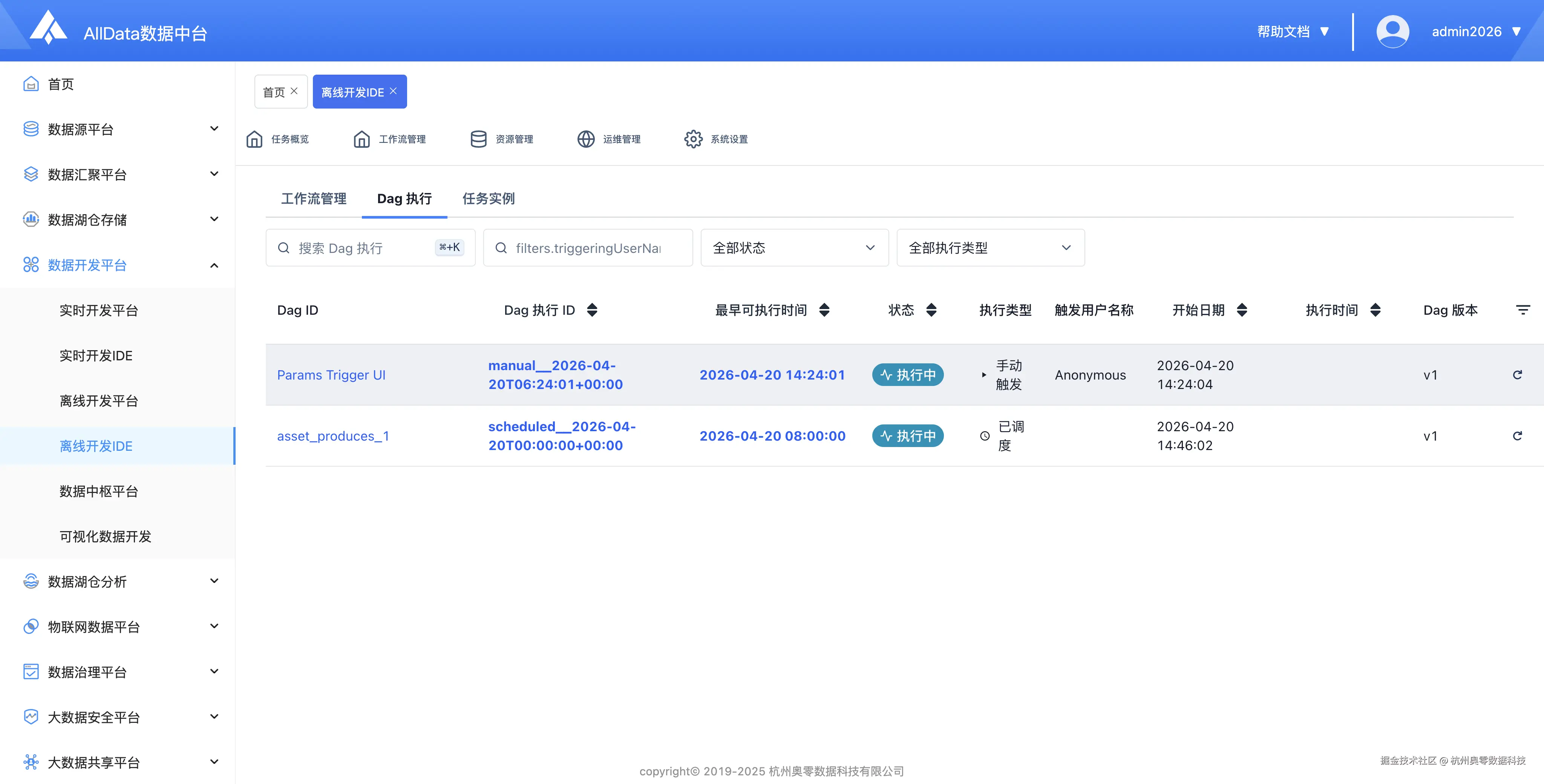Click the 运维管理 globe icon
Screen dimensions: 1544x784
click(x=585, y=139)
